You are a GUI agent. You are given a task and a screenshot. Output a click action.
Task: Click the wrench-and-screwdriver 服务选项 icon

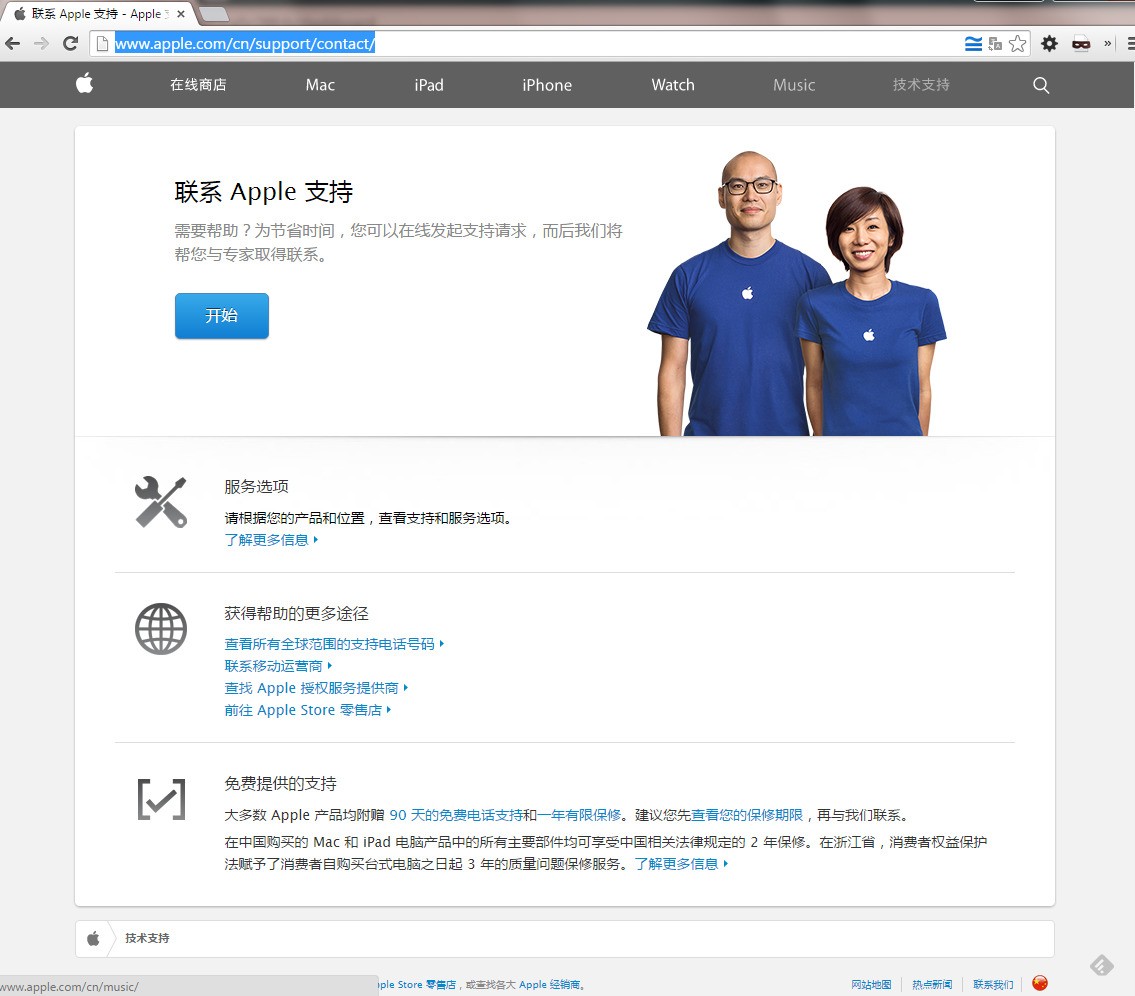(161, 502)
